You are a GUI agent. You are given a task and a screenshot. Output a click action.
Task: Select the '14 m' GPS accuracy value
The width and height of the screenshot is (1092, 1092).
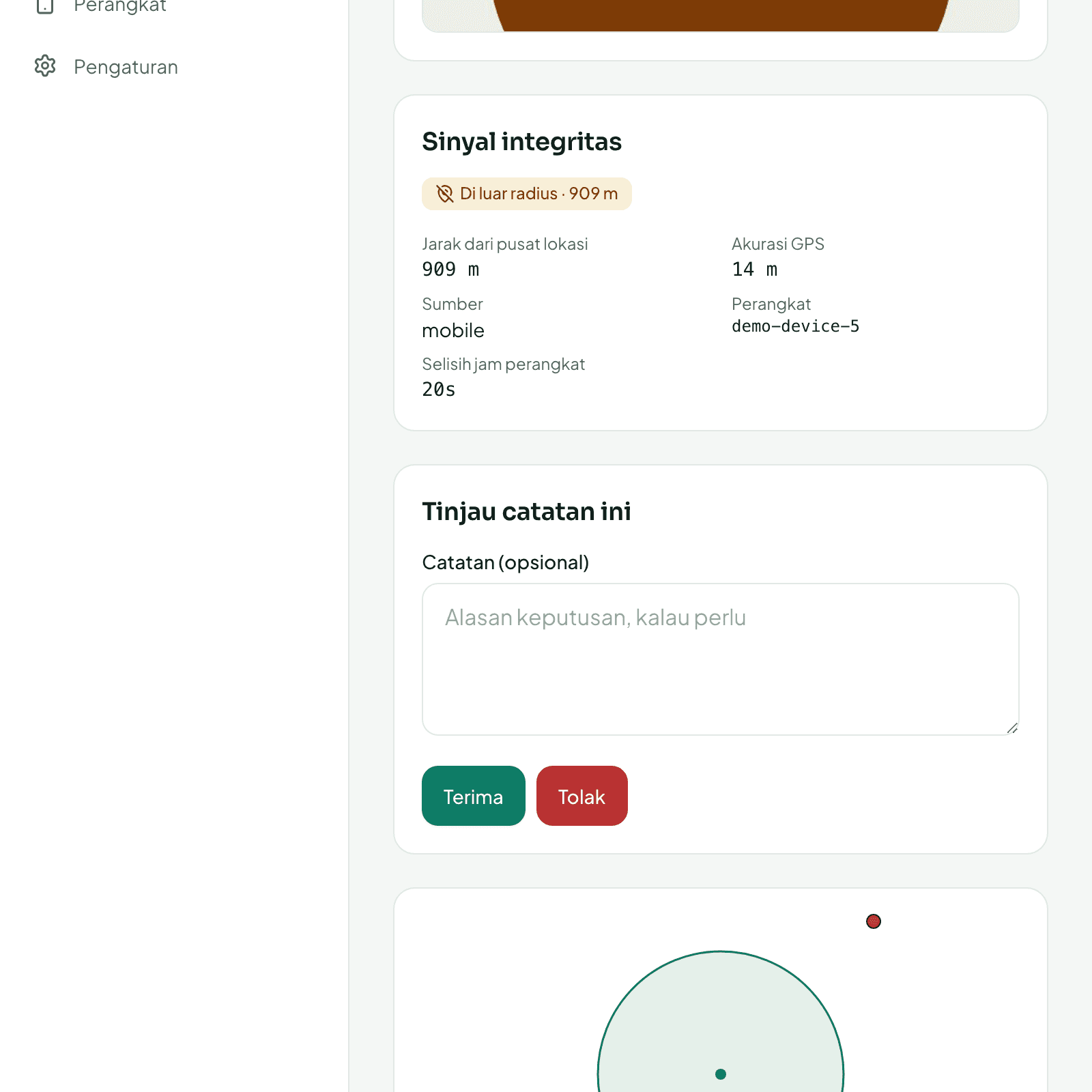click(755, 270)
